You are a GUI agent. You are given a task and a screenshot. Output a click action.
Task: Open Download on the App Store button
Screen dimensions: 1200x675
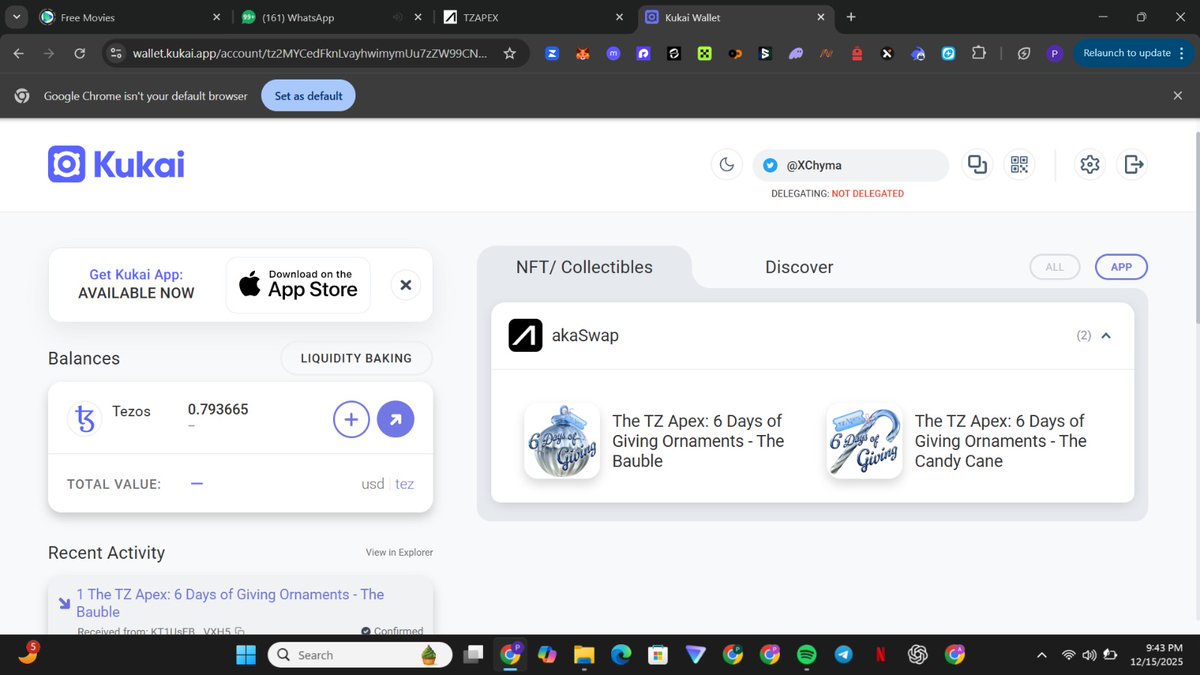click(298, 285)
